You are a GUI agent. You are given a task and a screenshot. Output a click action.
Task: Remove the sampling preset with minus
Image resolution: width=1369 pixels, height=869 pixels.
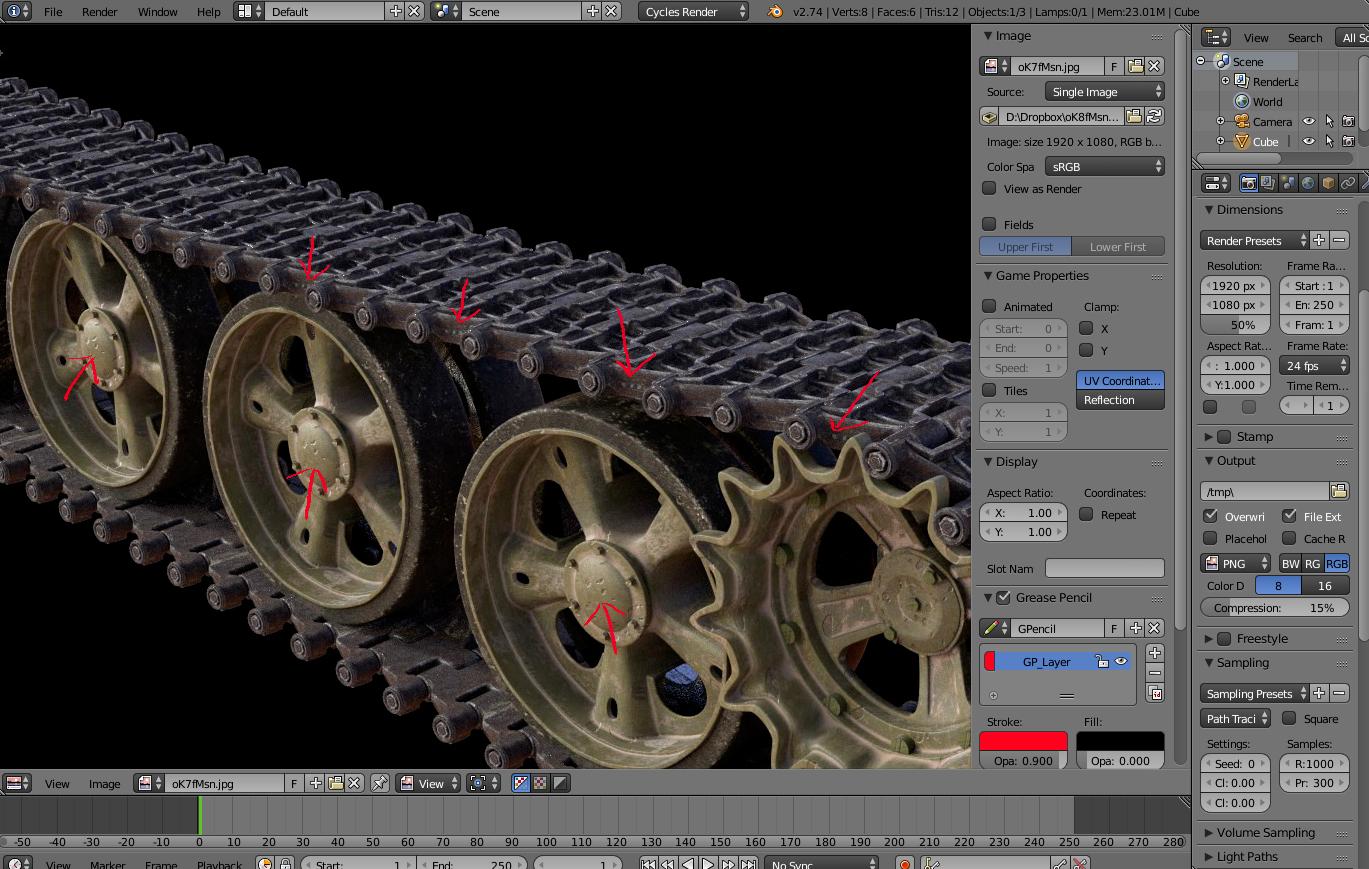1339,693
